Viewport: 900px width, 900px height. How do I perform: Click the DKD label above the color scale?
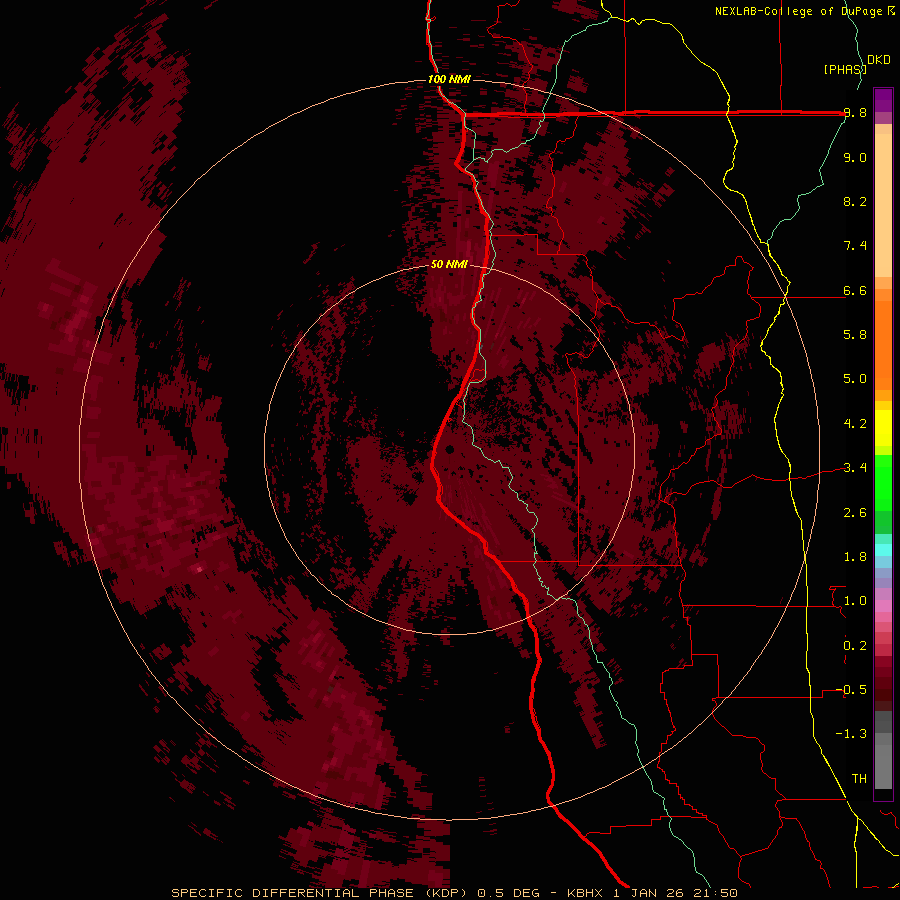(x=879, y=60)
